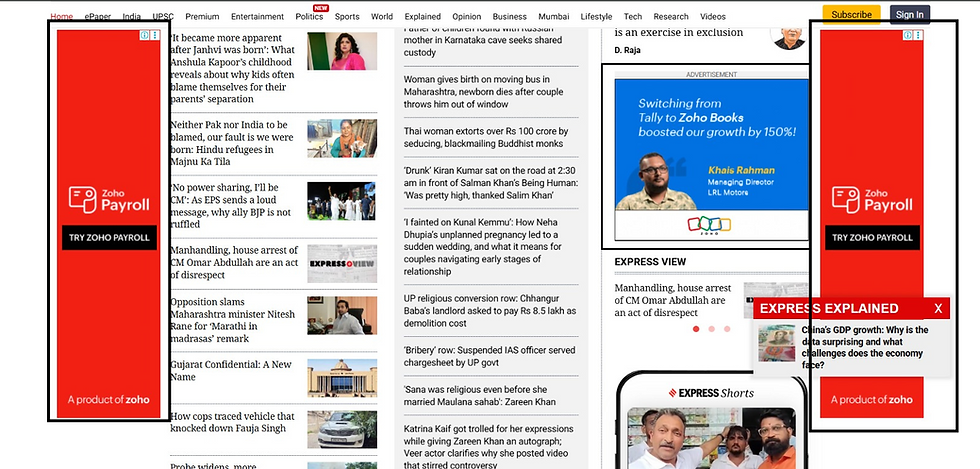Viewport: 980px width, 469px height.
Task: Open the India nav section
Action: [x=131, y=16]
